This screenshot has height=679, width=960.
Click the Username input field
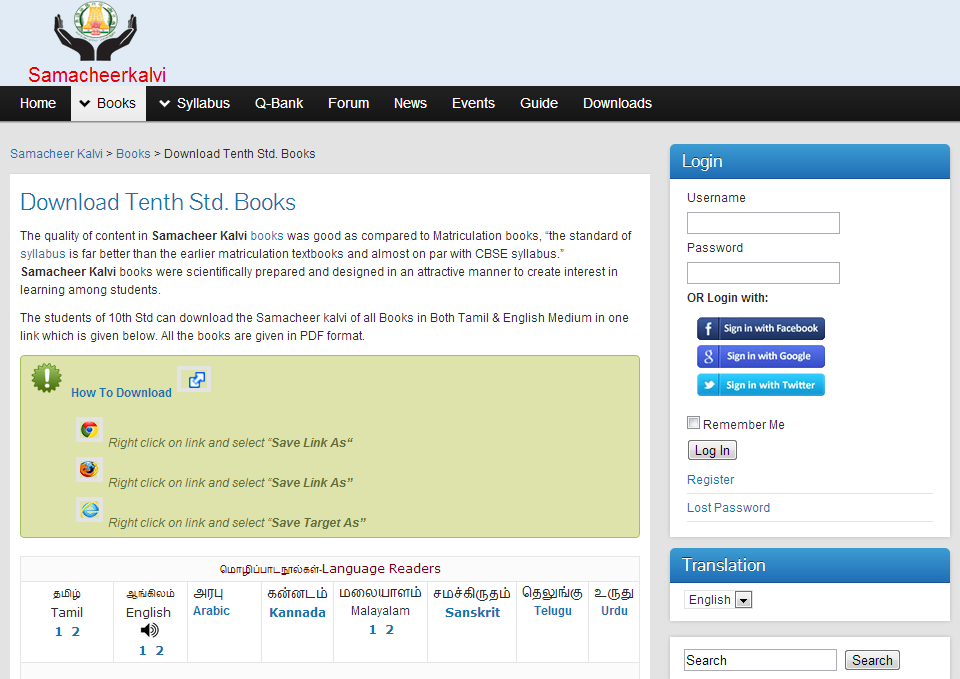(x=763, y=223)
